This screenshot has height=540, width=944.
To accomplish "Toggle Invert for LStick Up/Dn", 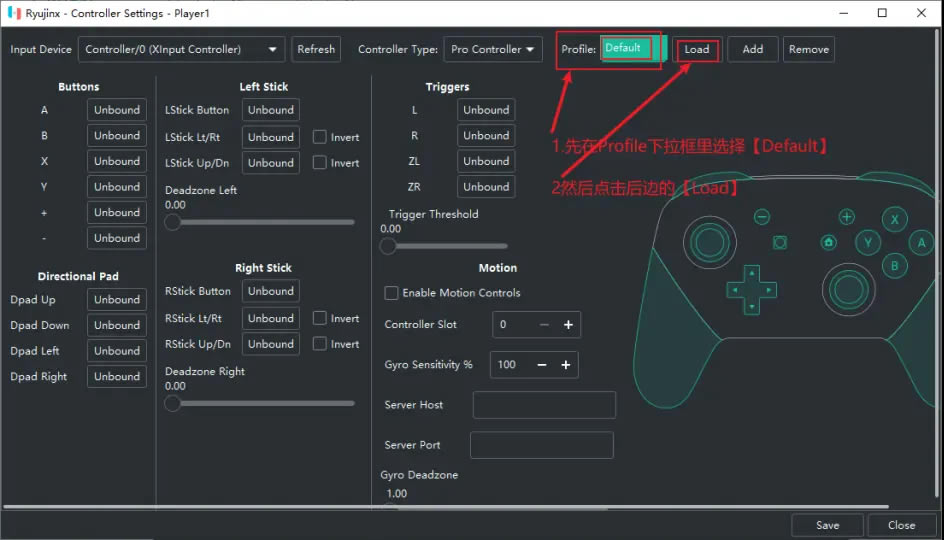I will (x=320, y=163).
